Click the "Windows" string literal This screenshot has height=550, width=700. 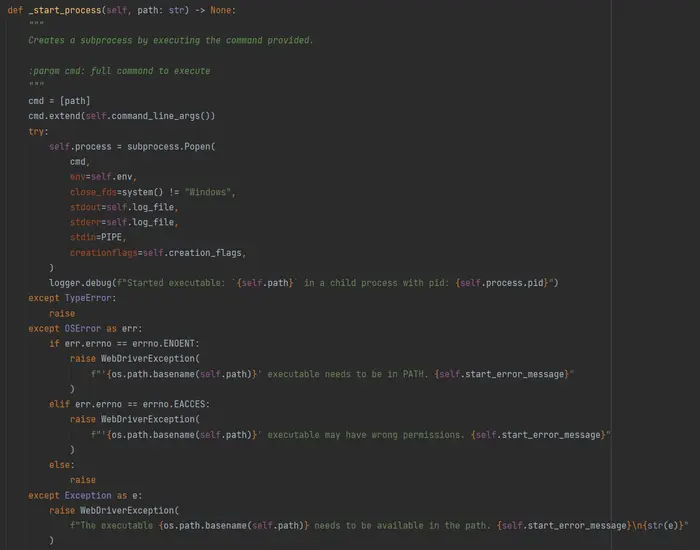pyautogui.click(x=208, y=192)
